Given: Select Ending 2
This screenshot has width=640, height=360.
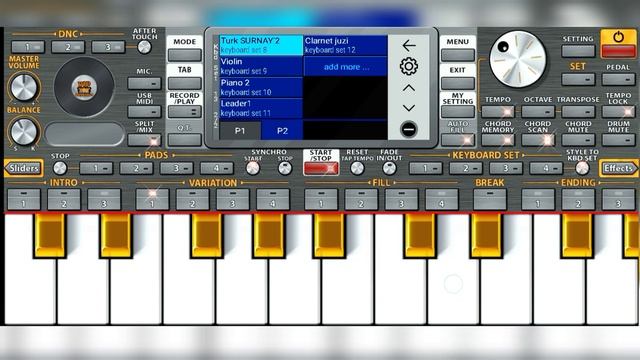Looking at the screenshot, I should (578, 199).
